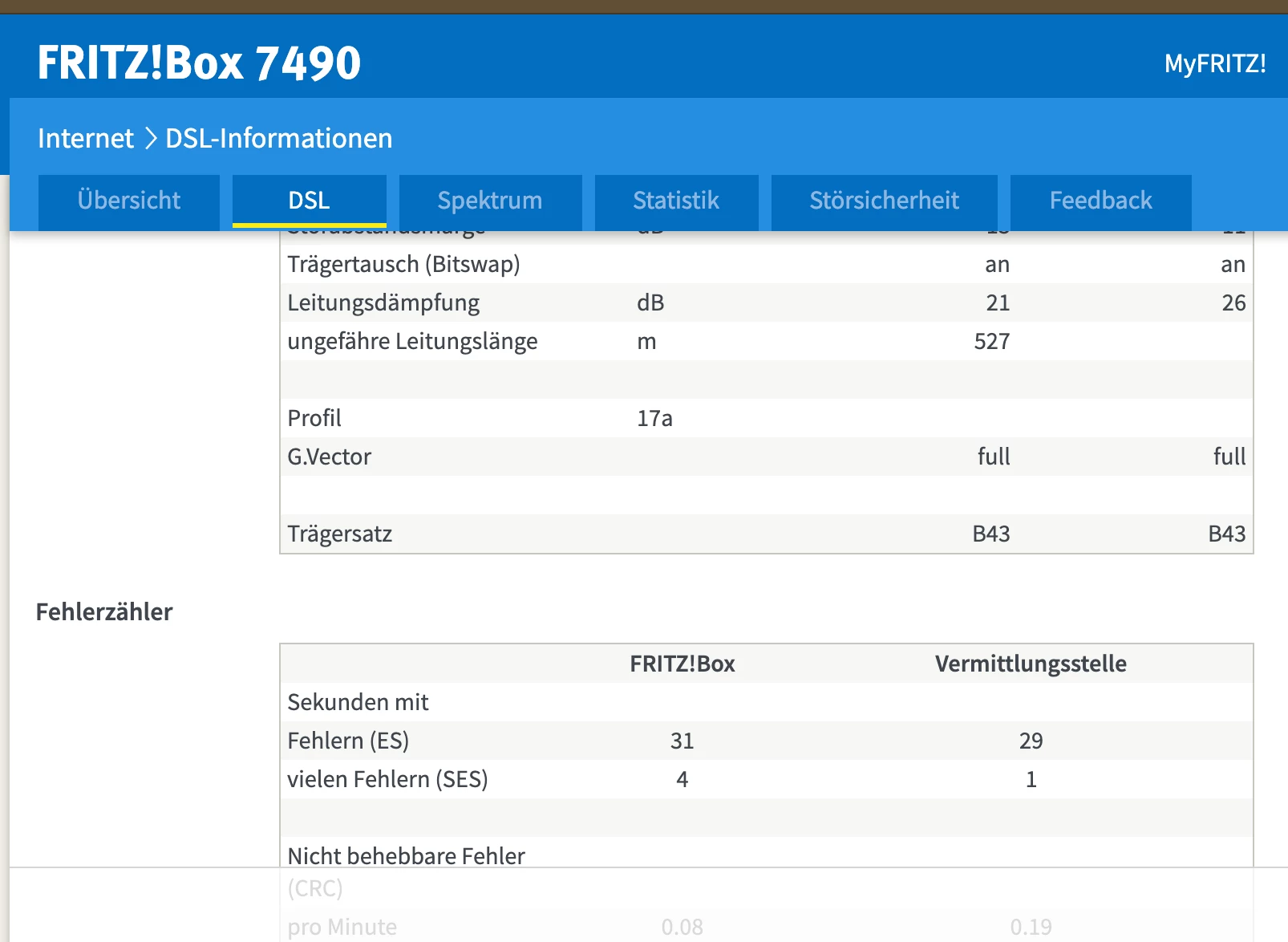The height and width of the screenshot is (942, 1288).
Task: Click the SES count 4
Action: point(682,779)
